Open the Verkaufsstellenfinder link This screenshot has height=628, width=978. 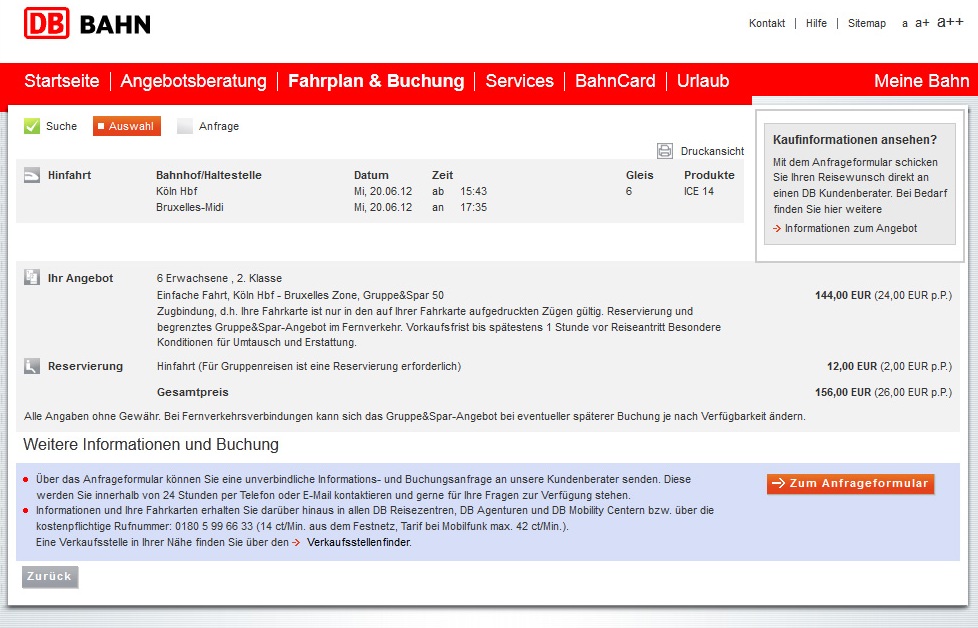(359, 542)
